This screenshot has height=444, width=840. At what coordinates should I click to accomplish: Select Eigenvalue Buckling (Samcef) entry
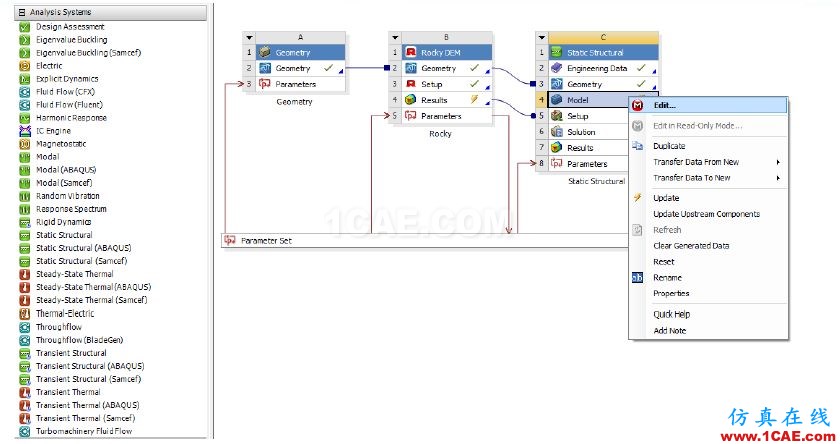[88, 52]
